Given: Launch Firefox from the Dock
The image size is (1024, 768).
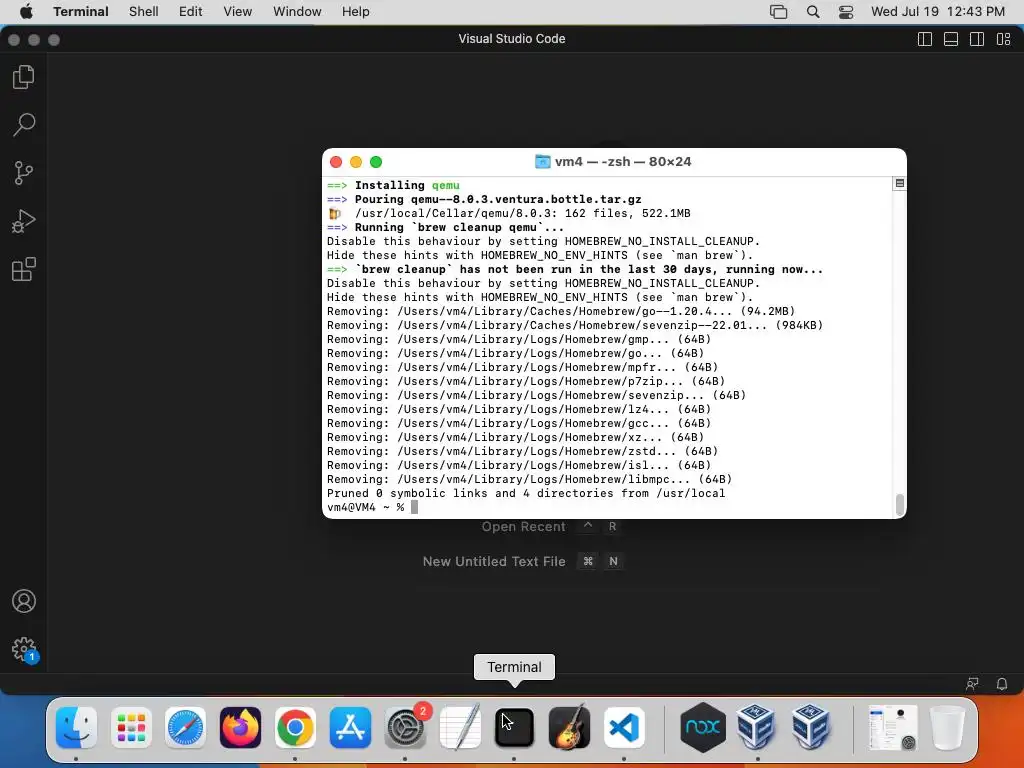Looking at the screenshot, I should [240, 727].
